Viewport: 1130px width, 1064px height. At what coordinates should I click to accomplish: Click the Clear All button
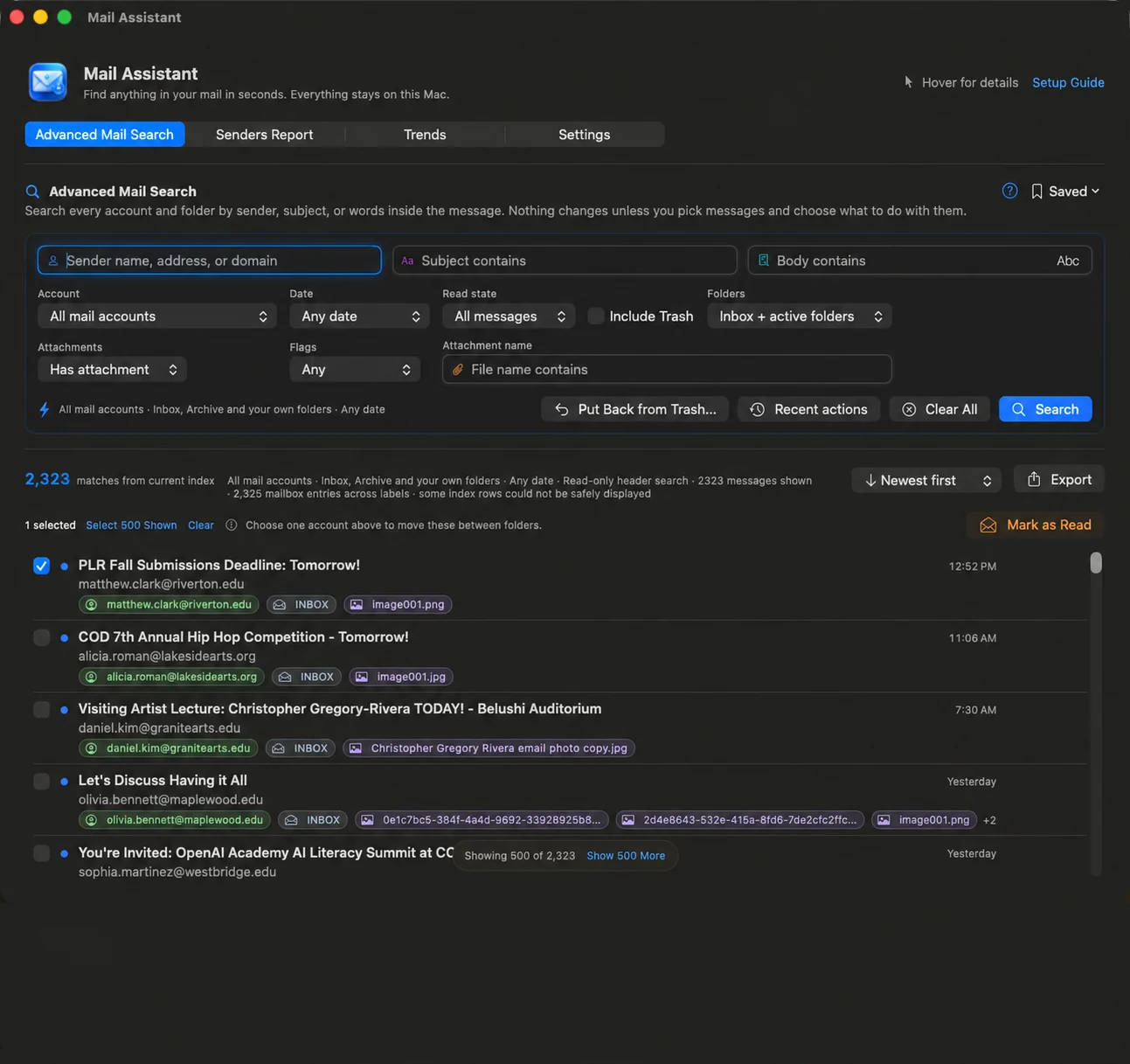939,409
